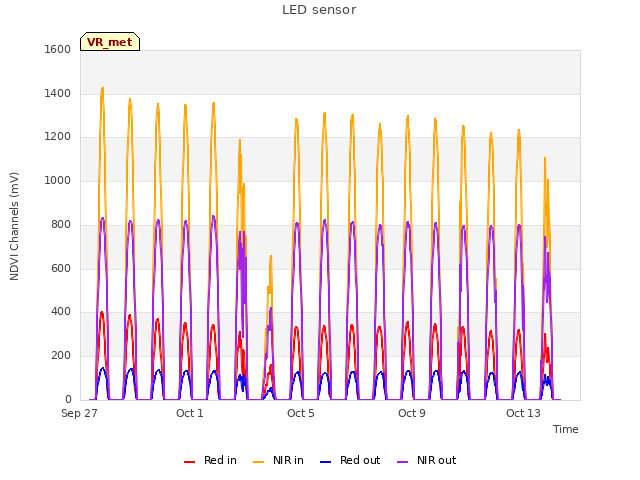Click the 1400 y-axis tick label
The image size is (640, 480).
tap(58, 93)
